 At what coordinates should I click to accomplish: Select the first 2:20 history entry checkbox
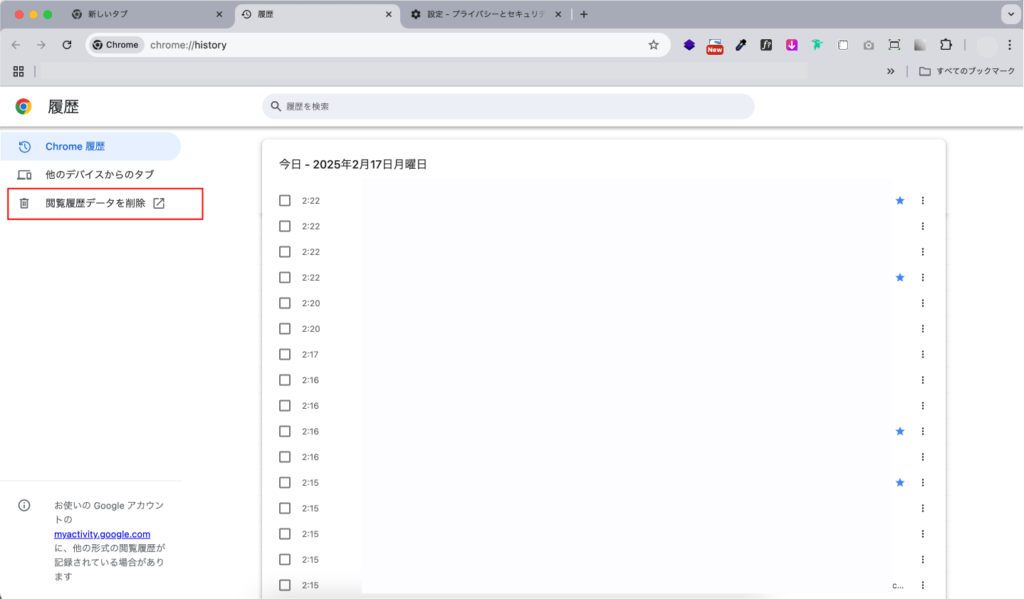pyautogui.click(x=285, y=303)
